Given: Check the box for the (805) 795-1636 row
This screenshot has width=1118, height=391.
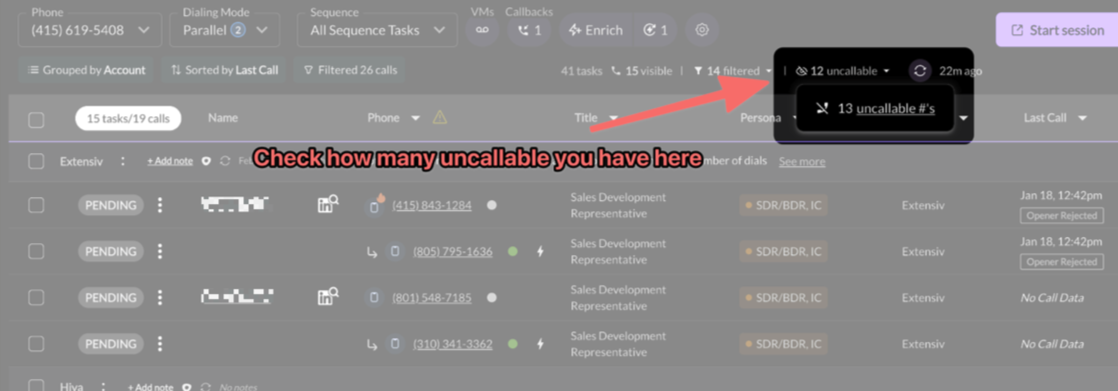Looking at the screenshot, I should [x=36, y=252].
